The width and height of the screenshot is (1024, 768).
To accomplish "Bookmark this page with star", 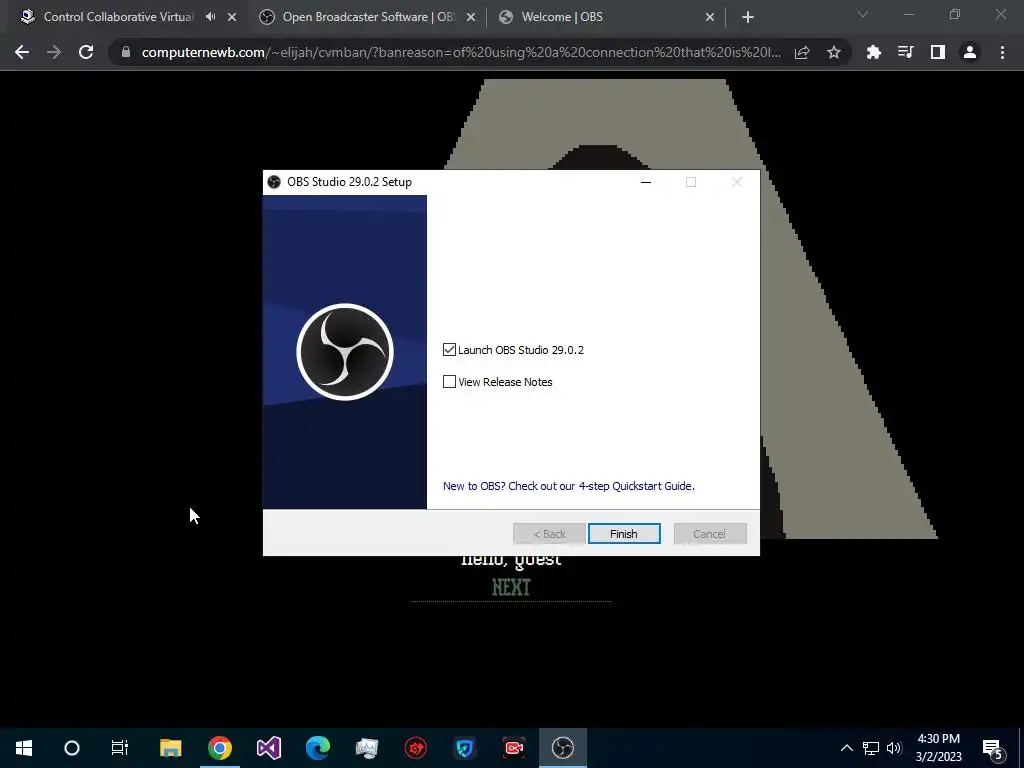I will click(x=834, y=52).
